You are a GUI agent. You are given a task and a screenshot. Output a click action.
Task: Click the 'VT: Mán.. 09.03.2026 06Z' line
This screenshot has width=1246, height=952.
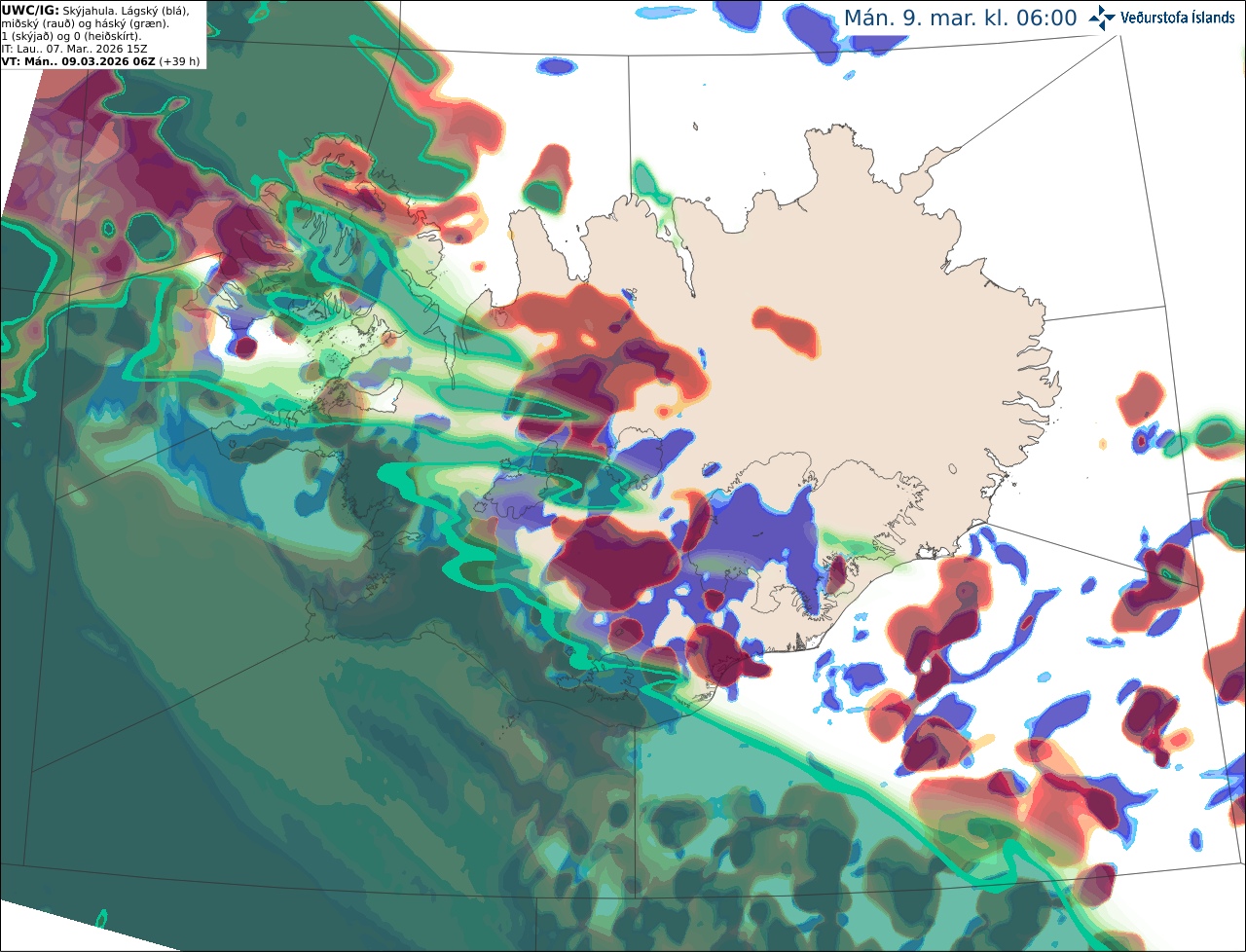pyautogui.click(x=79, y=60)
